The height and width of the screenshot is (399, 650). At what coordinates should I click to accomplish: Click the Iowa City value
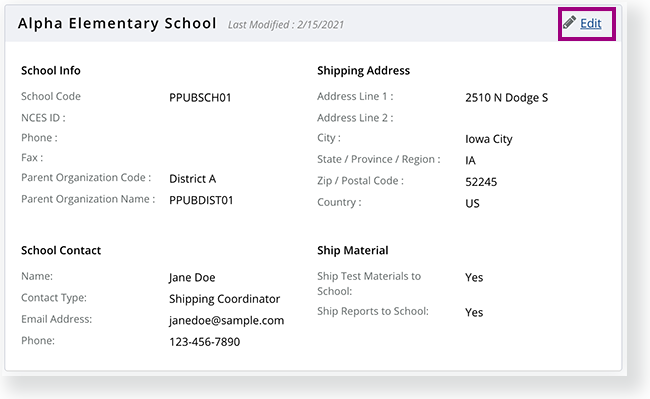pyautogui.click(x=488, y=139)
